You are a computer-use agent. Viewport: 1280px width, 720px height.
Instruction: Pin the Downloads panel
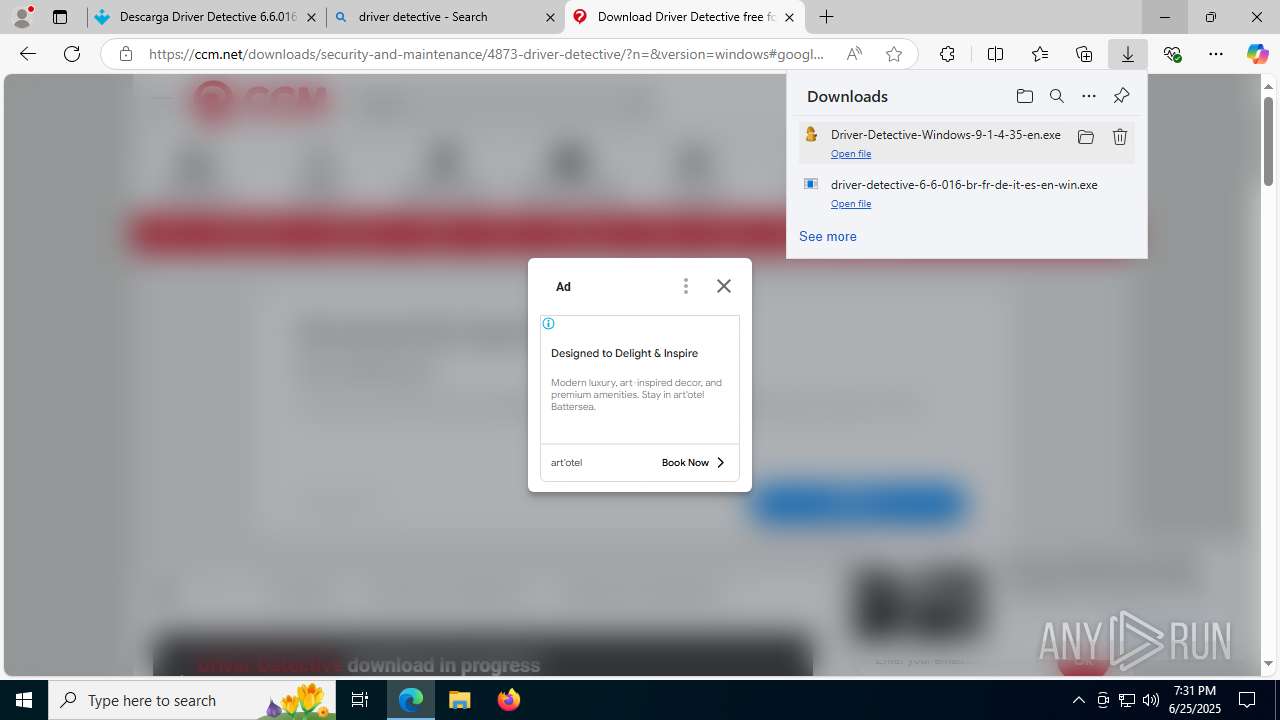[x=1121, y=96]
